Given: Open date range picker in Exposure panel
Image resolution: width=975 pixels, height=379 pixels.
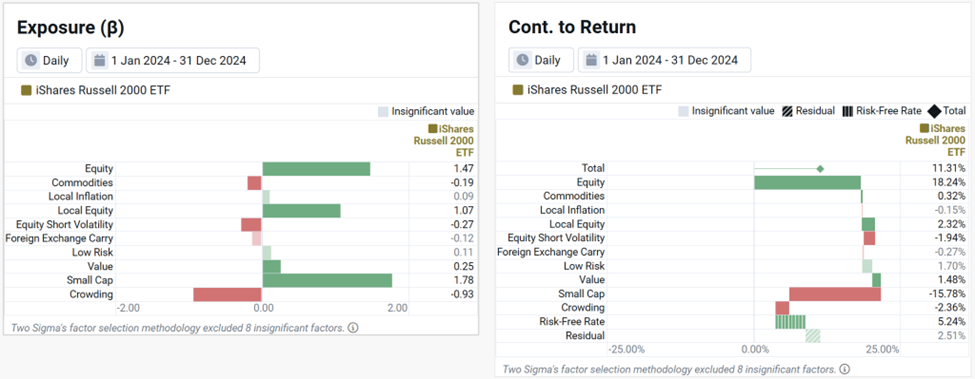Looking at the screenshot, I should (x=172, y=60).
